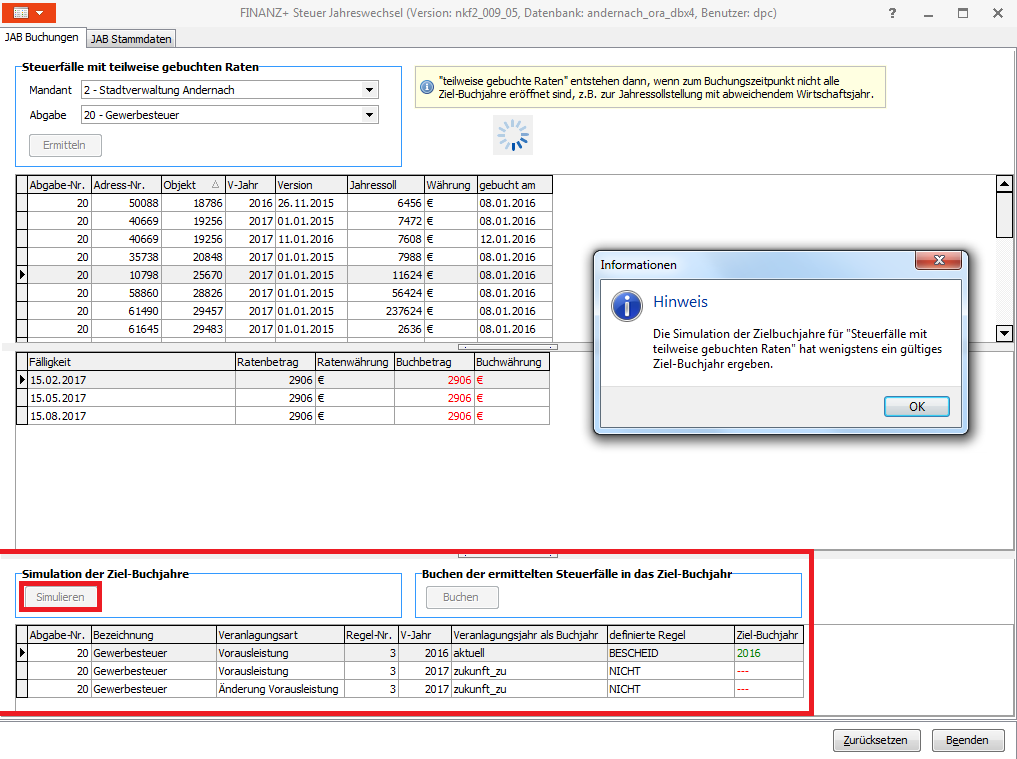Click the Bezeichnung column header
Screen dimensions: 1017x759
pos(154,635)
